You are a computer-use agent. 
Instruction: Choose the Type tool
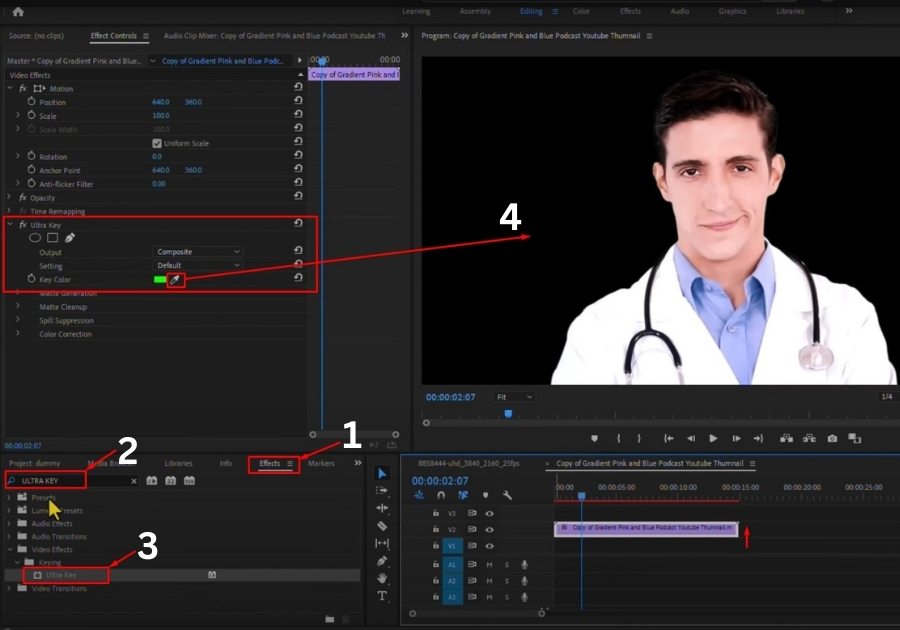coord(382,596)
